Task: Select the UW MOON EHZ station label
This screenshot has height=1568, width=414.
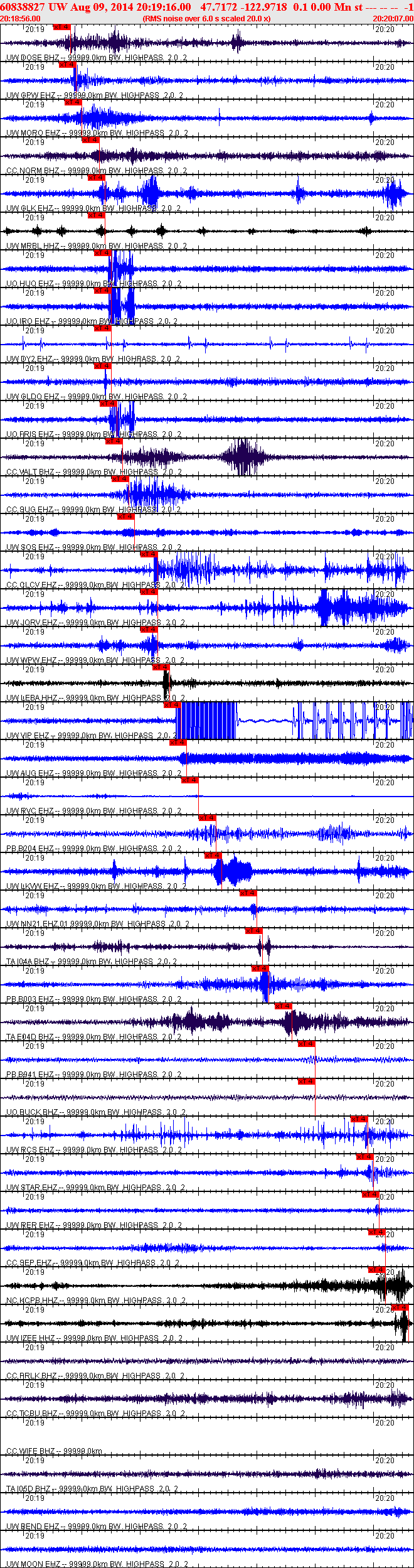Action: pos(34,1564)
